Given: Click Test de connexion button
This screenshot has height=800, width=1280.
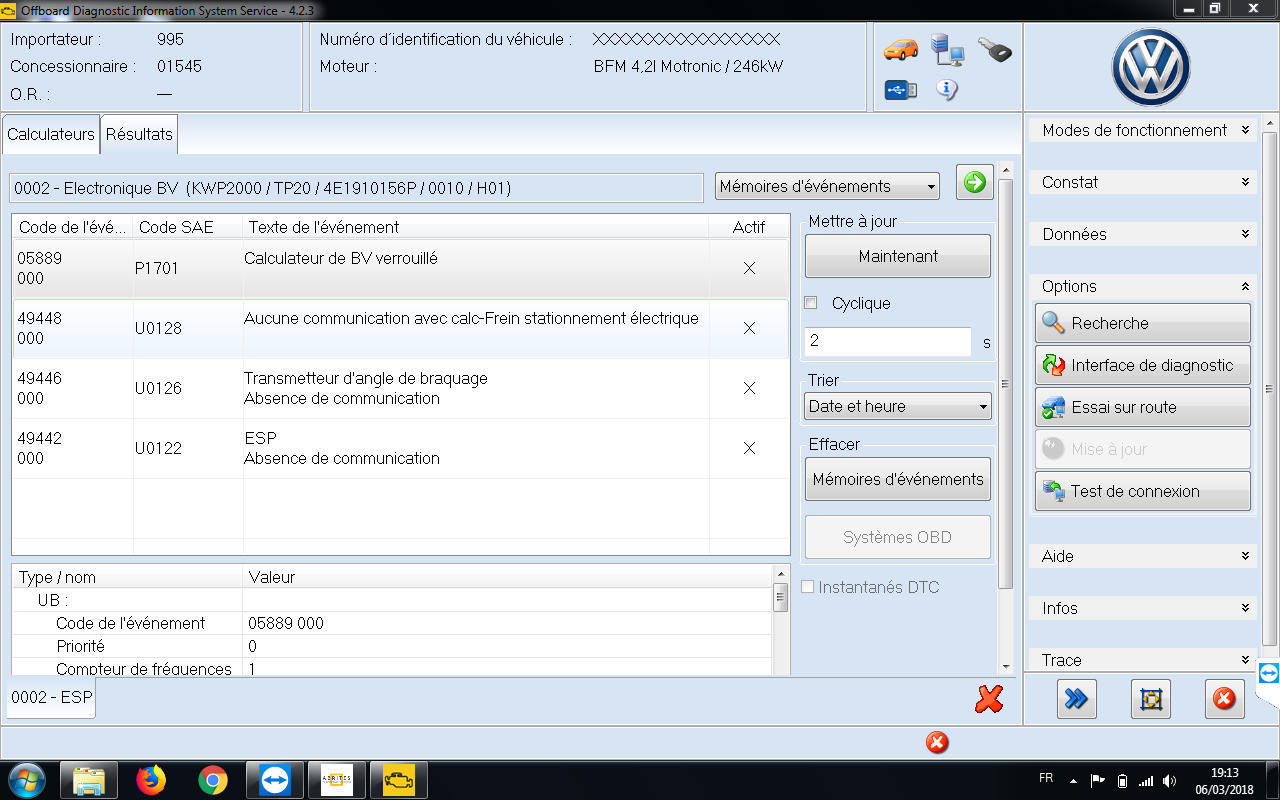Looking at the screenshot, I should point(1142,491).
